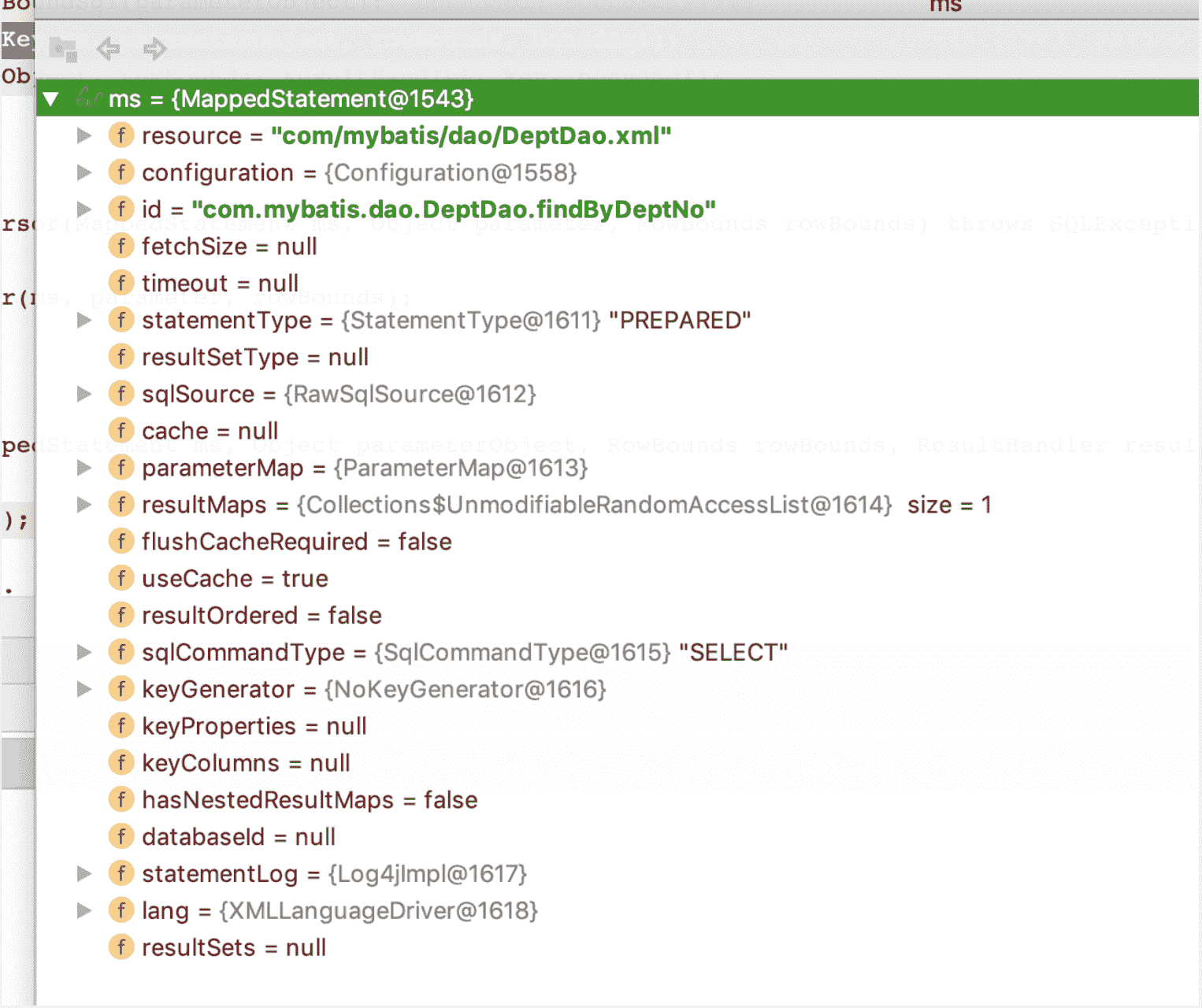
Task: Click the field icon beside fetchSize
Action: [x=121, y=246]
